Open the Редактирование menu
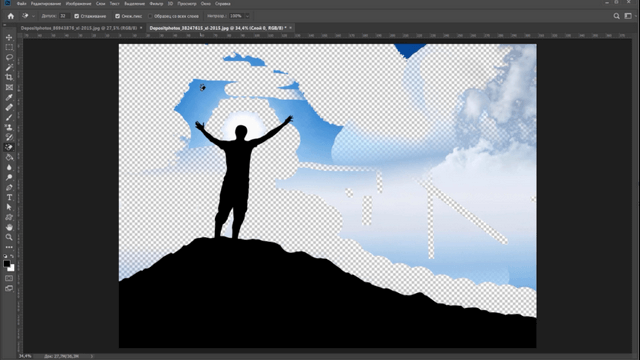The width and height of the screenshot is (640, 360). pyautogui.click(x=46, y=4)
